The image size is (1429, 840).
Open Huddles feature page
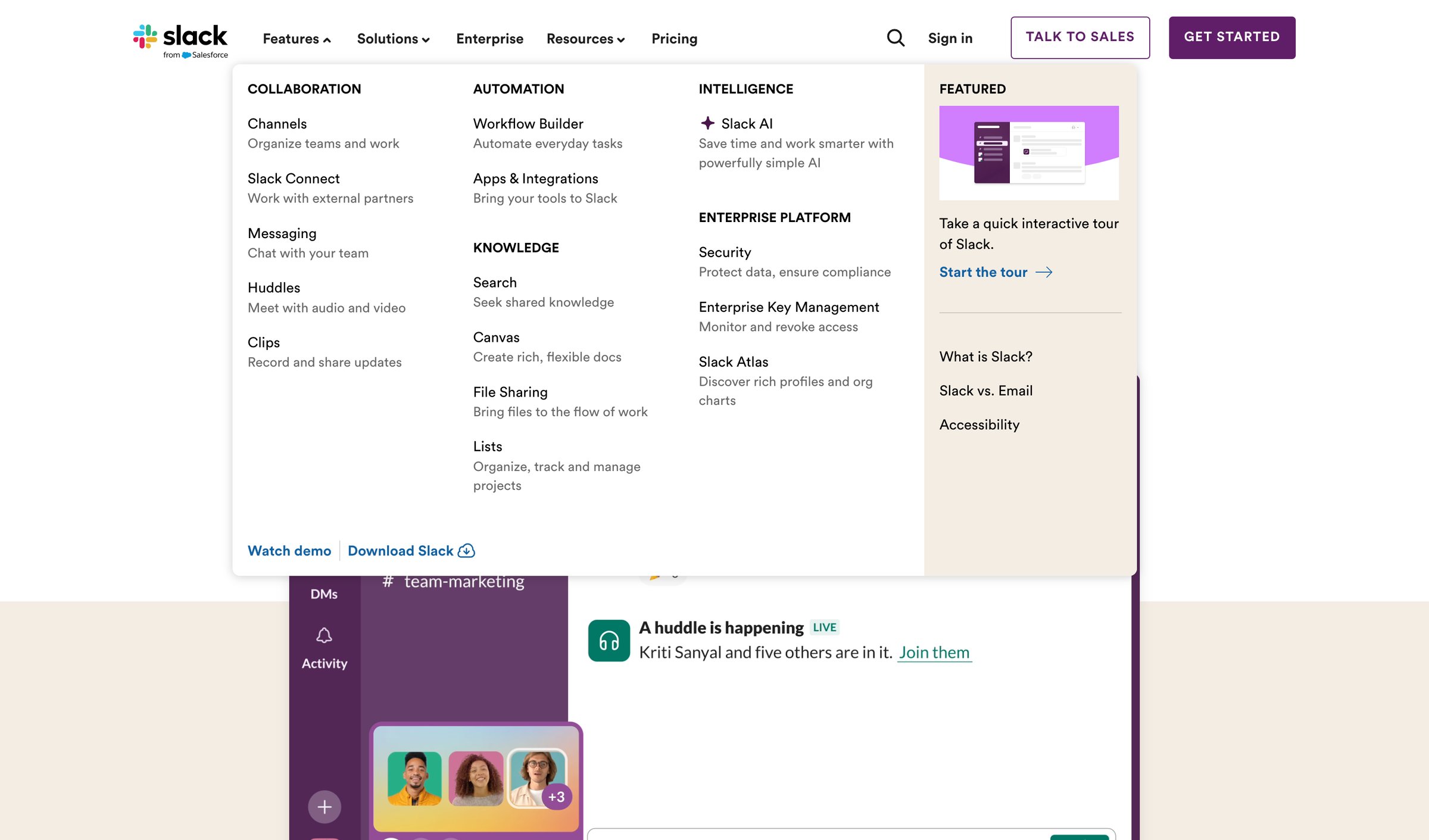tap(274, 288)
